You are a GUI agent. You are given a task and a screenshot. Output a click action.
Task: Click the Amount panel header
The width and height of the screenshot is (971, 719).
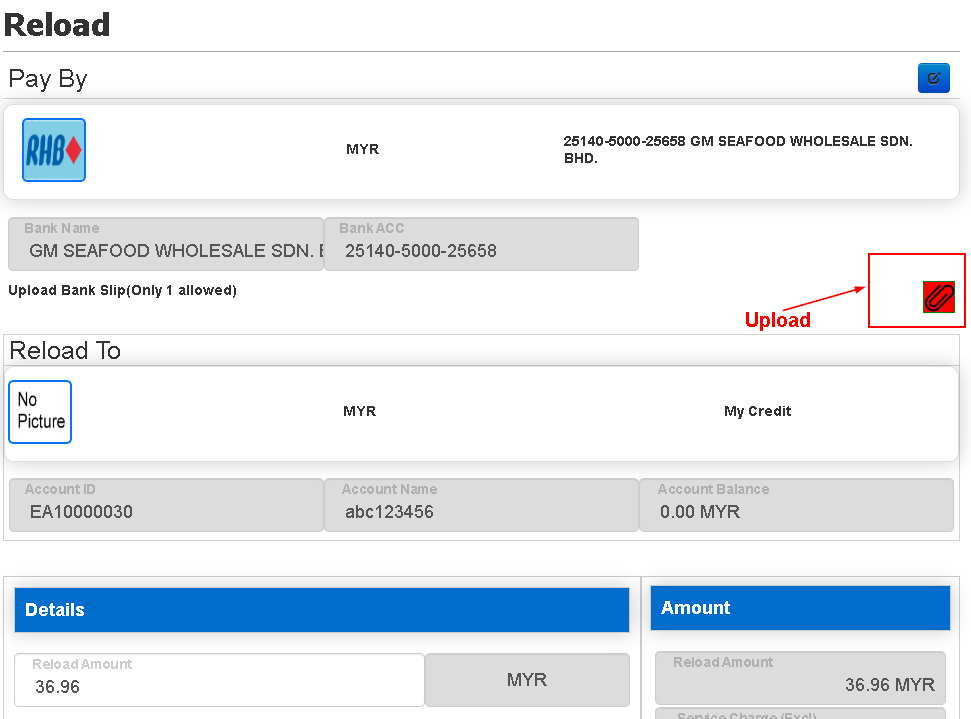click(x=800, y=608)
